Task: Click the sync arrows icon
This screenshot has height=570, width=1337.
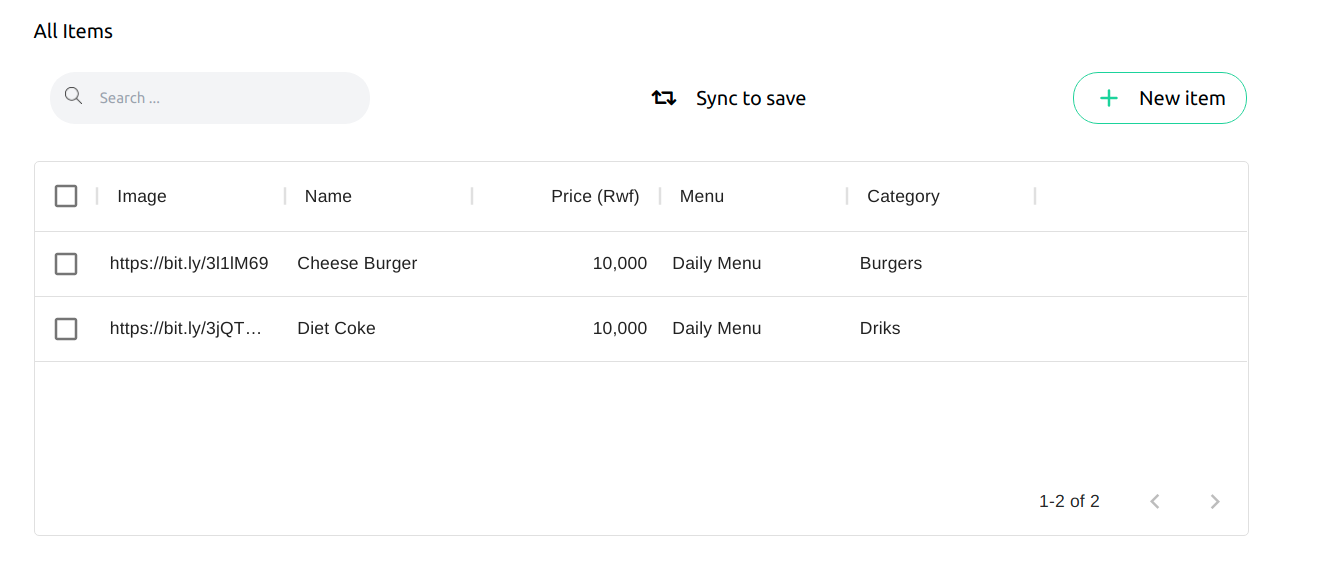Action: [664, 98]
